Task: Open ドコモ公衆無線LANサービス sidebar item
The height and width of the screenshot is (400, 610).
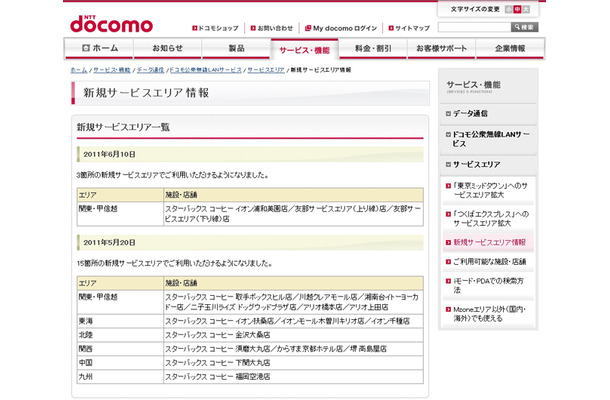Action: coord(488,139)
